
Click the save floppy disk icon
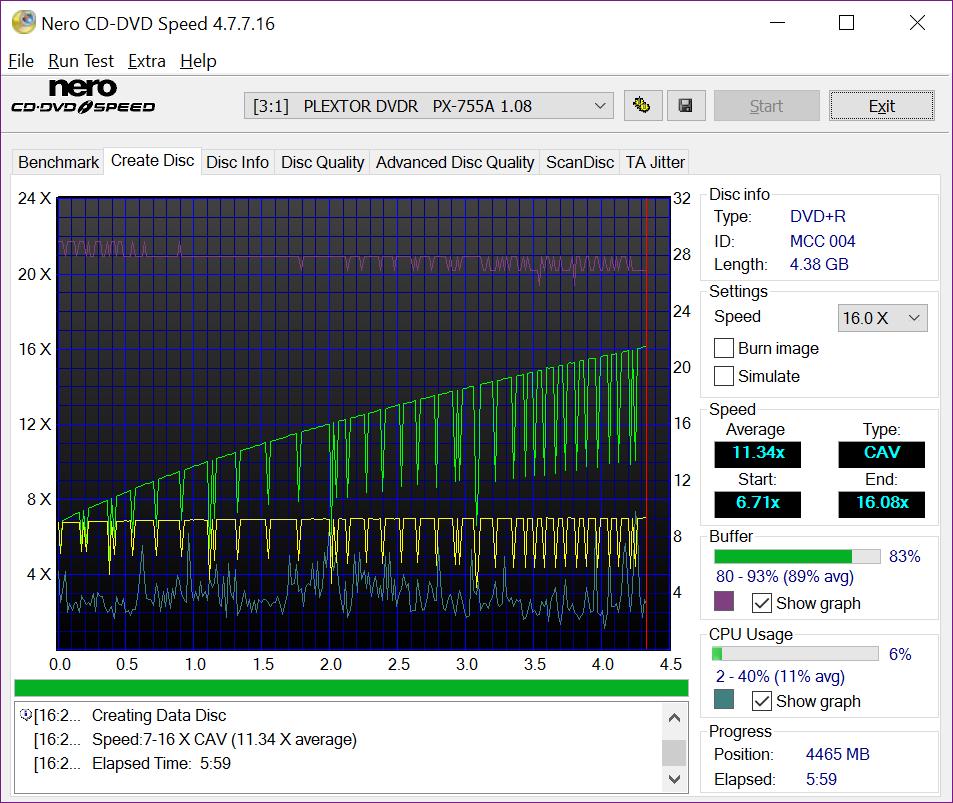click(x=686, y=106)
